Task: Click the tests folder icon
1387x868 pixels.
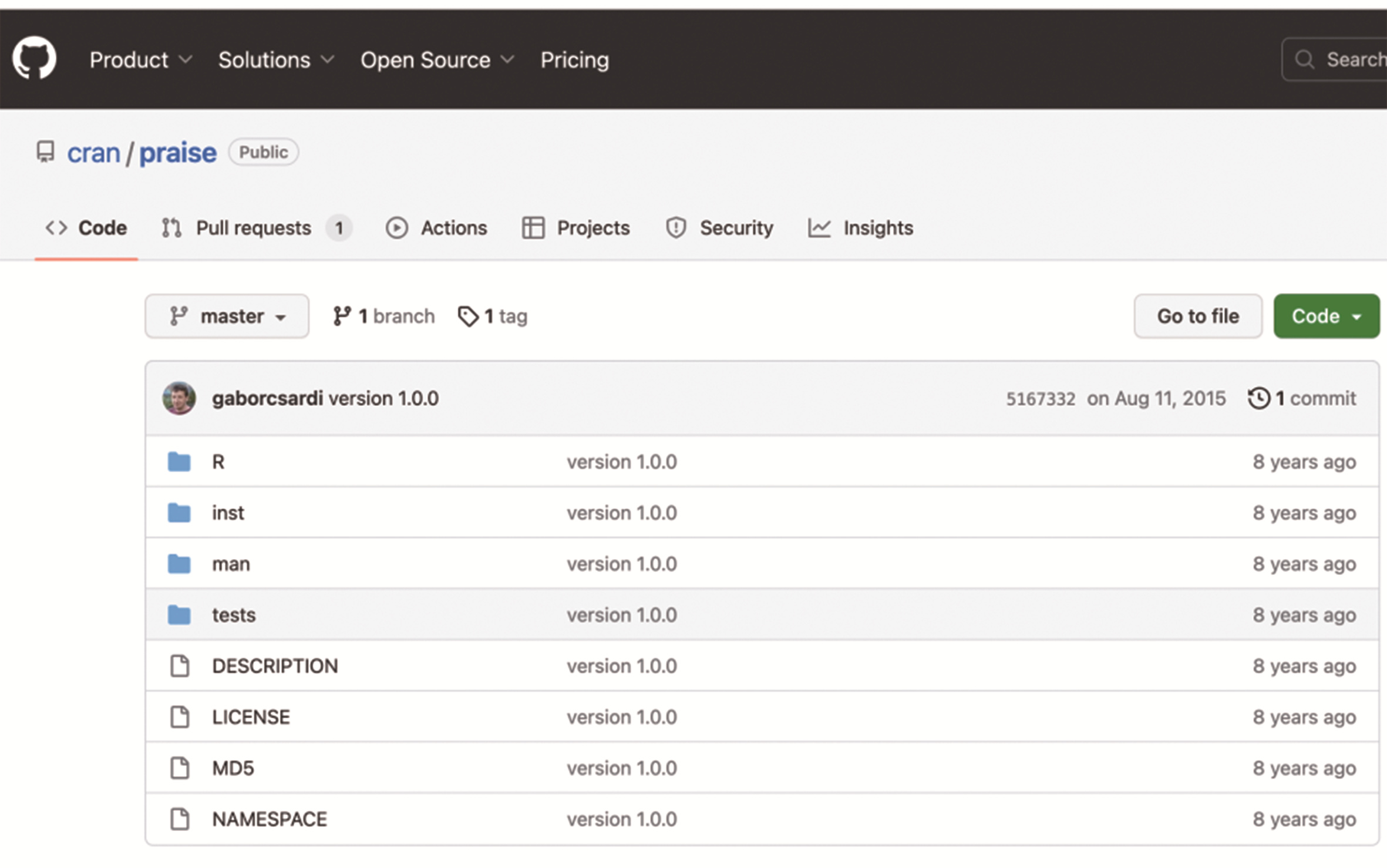Action: click(179, 615)
